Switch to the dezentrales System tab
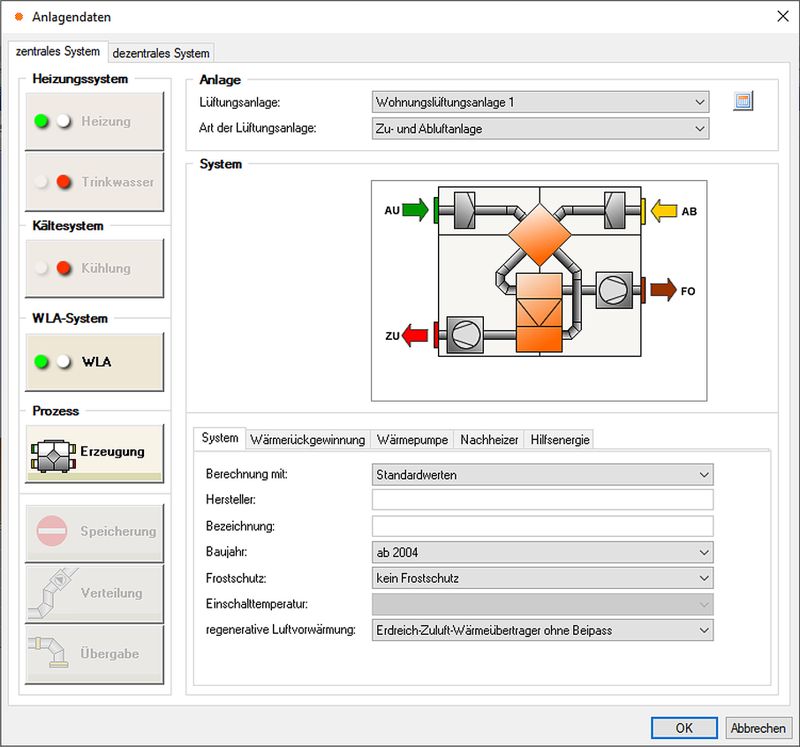 [x=161, y=53]
